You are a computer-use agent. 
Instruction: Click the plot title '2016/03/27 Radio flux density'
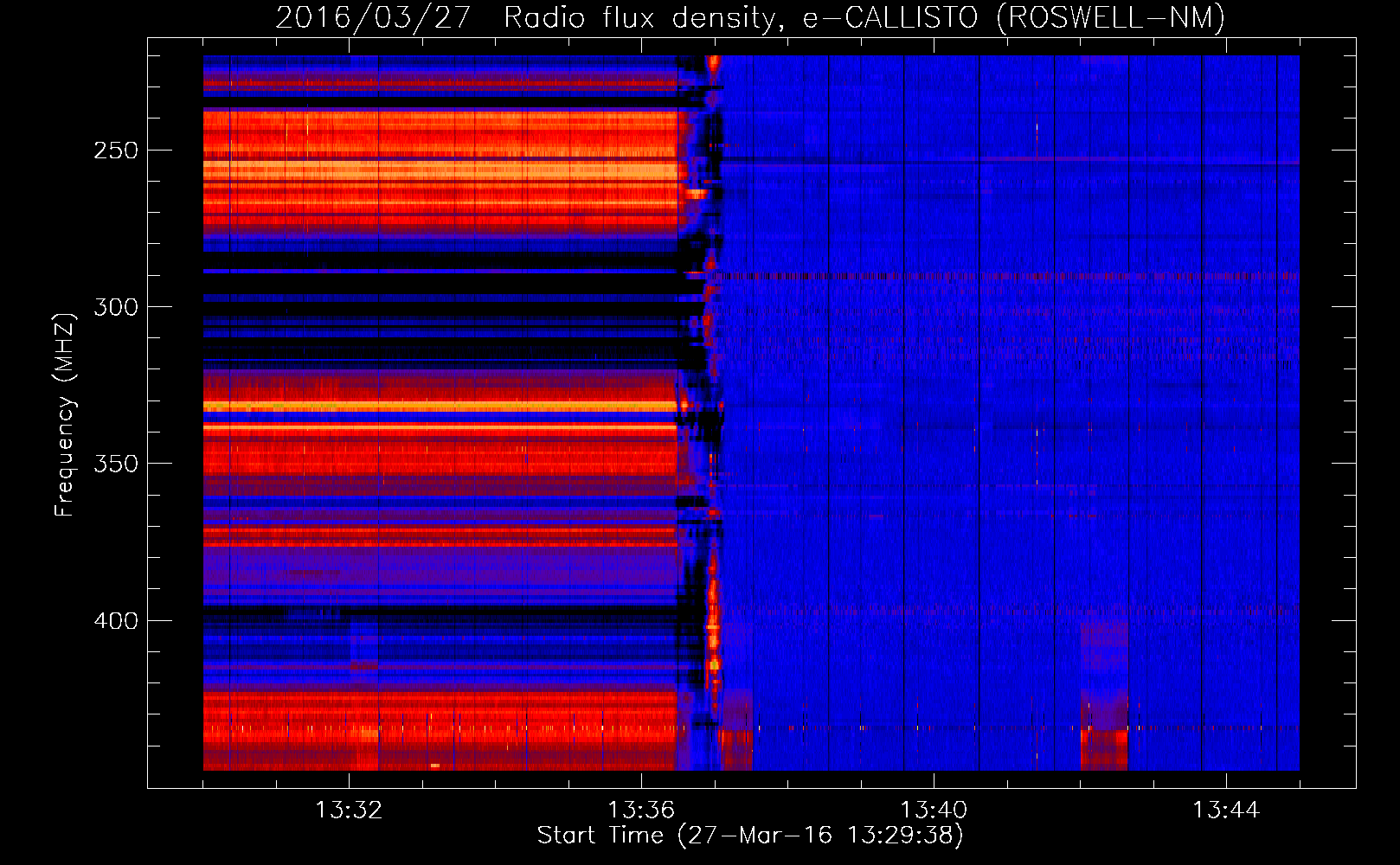[x=751, y=17]
